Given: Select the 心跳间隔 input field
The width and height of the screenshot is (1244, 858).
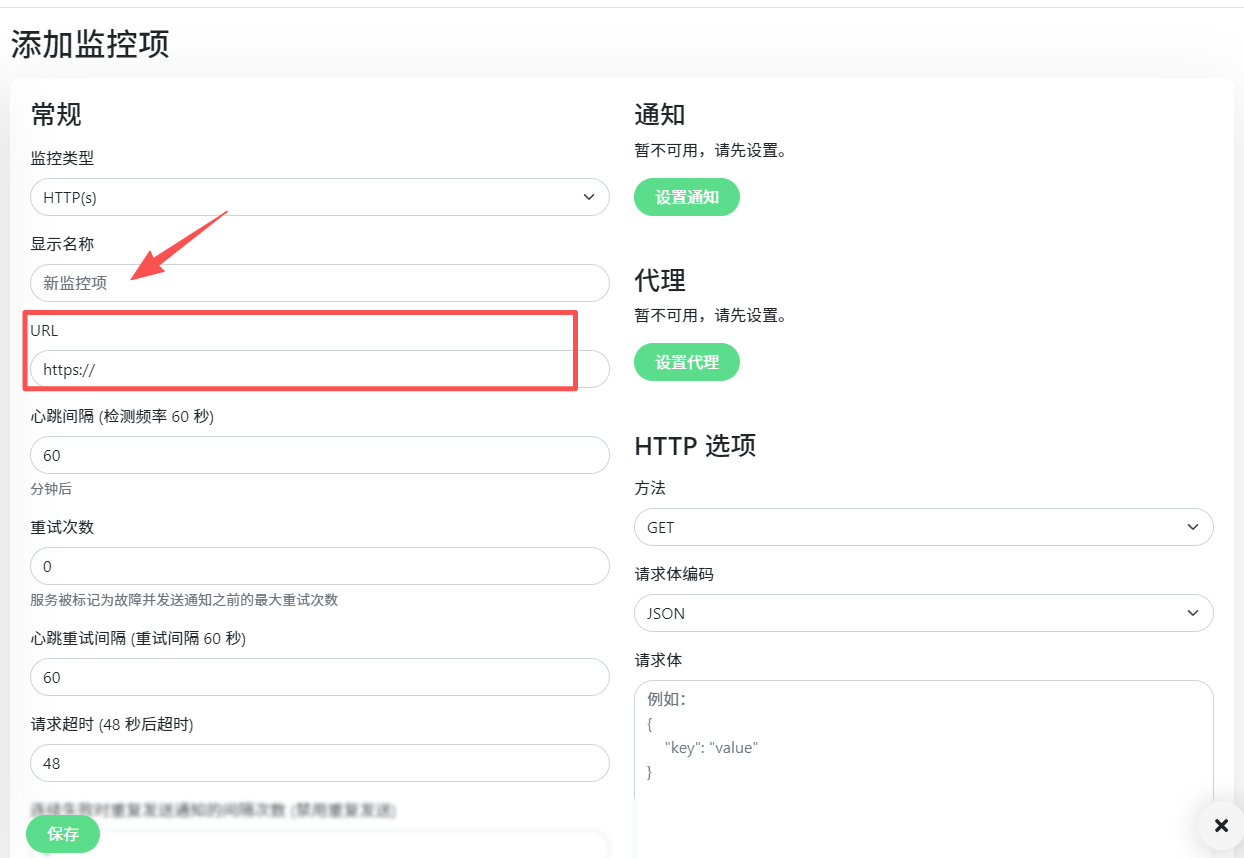Looking at the screenshot, I should tap(320, 455).
